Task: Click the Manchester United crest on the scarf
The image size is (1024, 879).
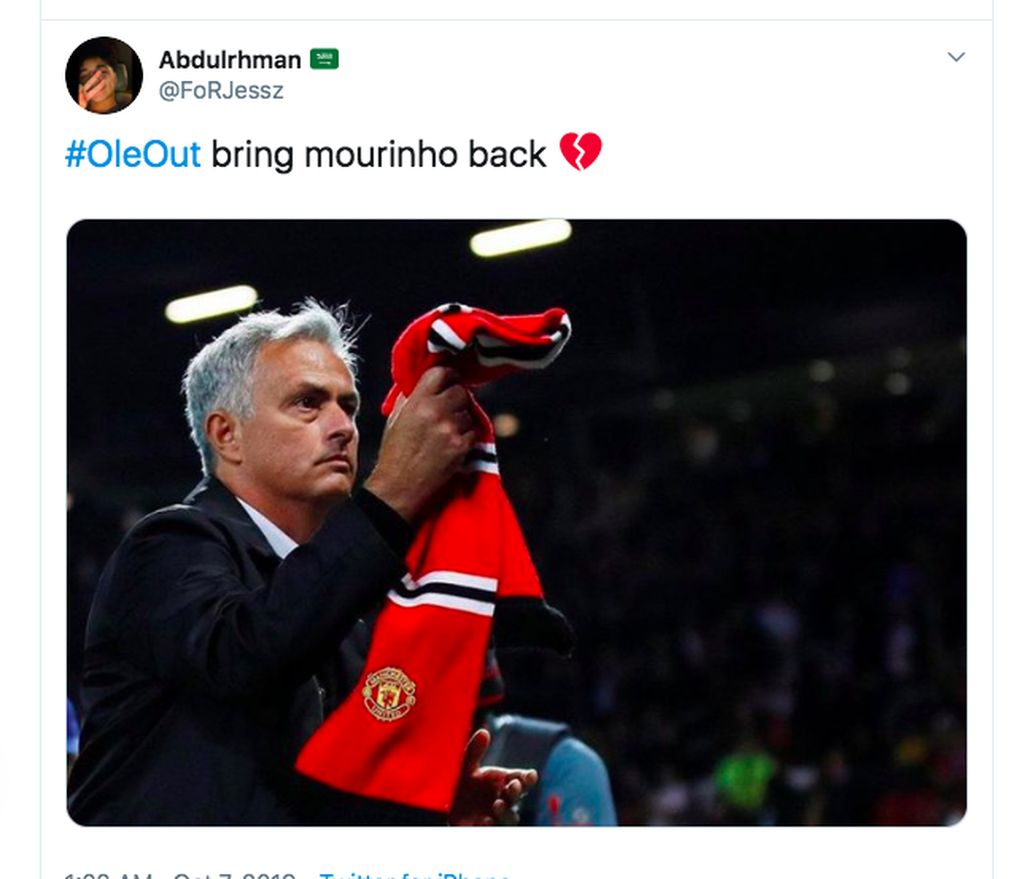Action: point(389,694)
